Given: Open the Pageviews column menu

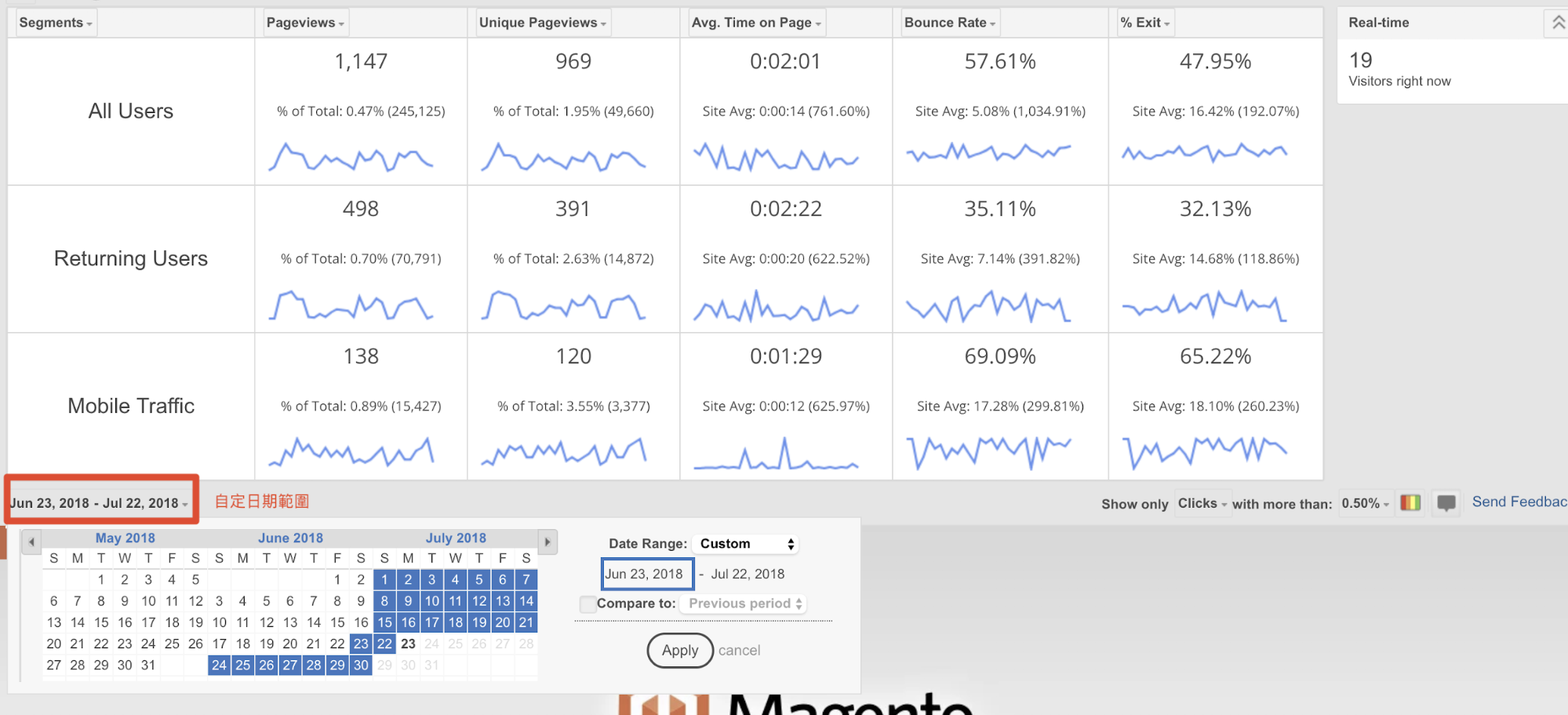Looking at the screenshot, I should click(305, 23).
